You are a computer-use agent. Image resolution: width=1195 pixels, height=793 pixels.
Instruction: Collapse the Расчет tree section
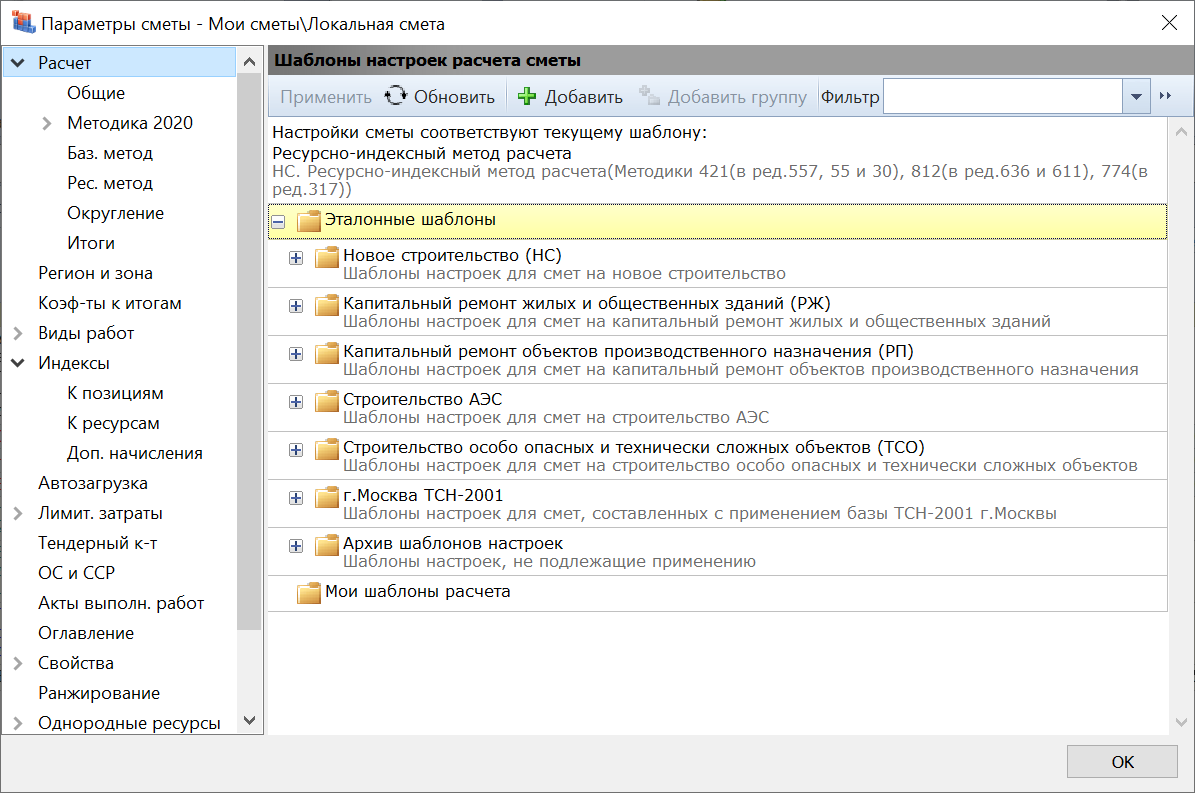pos(18,62)
